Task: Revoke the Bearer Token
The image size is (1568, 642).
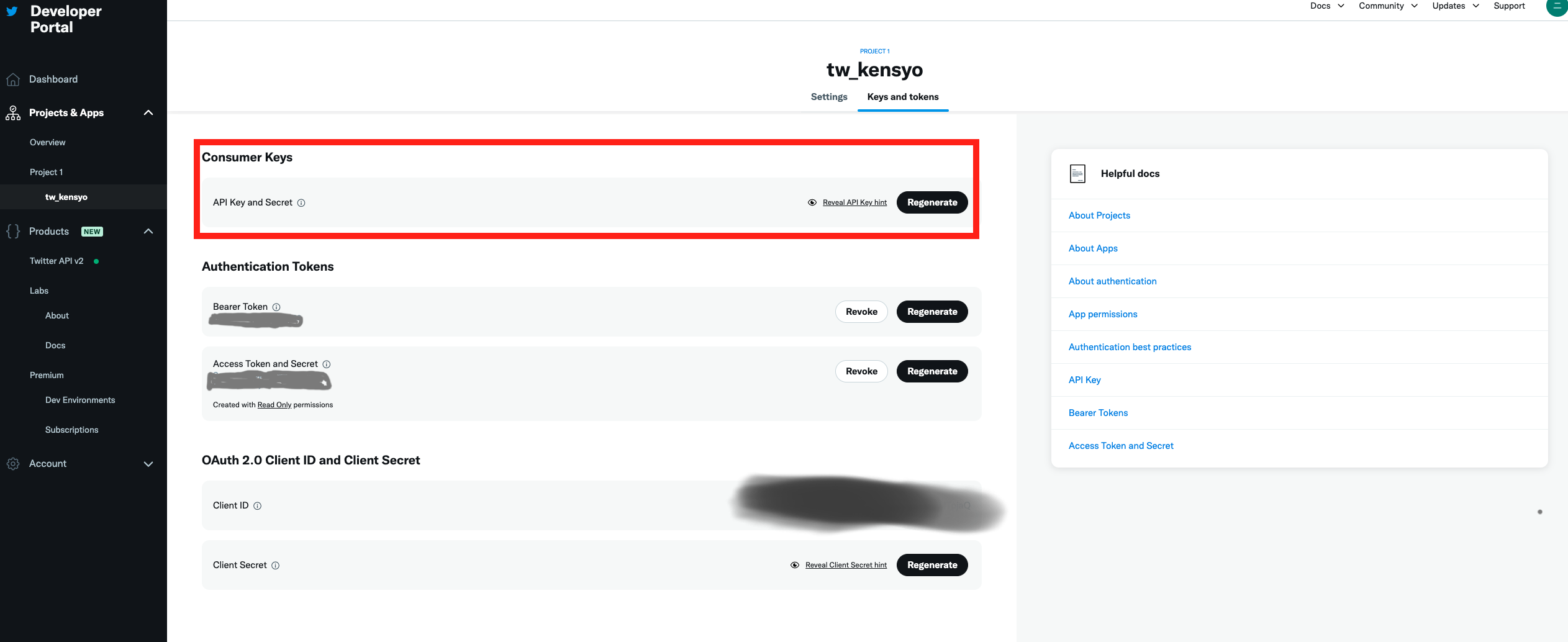Action: point(861,312)
